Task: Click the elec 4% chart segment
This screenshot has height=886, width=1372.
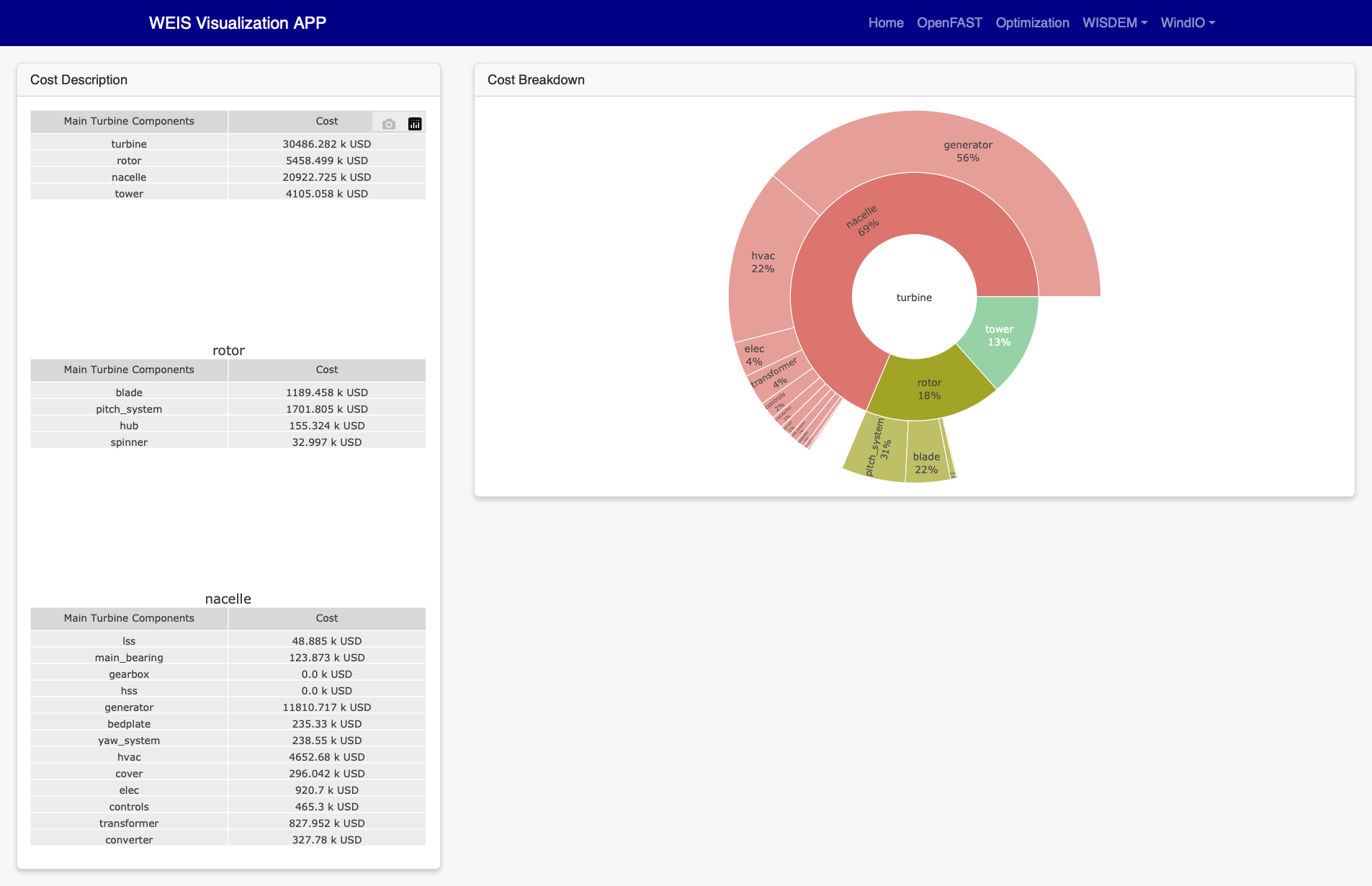Action: click(x=754, y=355)
